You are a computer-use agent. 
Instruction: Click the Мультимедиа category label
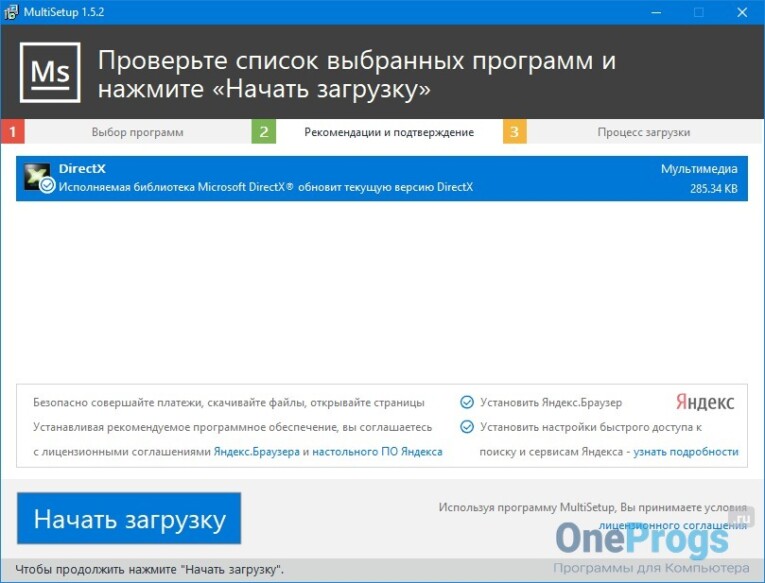coord(699,169)
